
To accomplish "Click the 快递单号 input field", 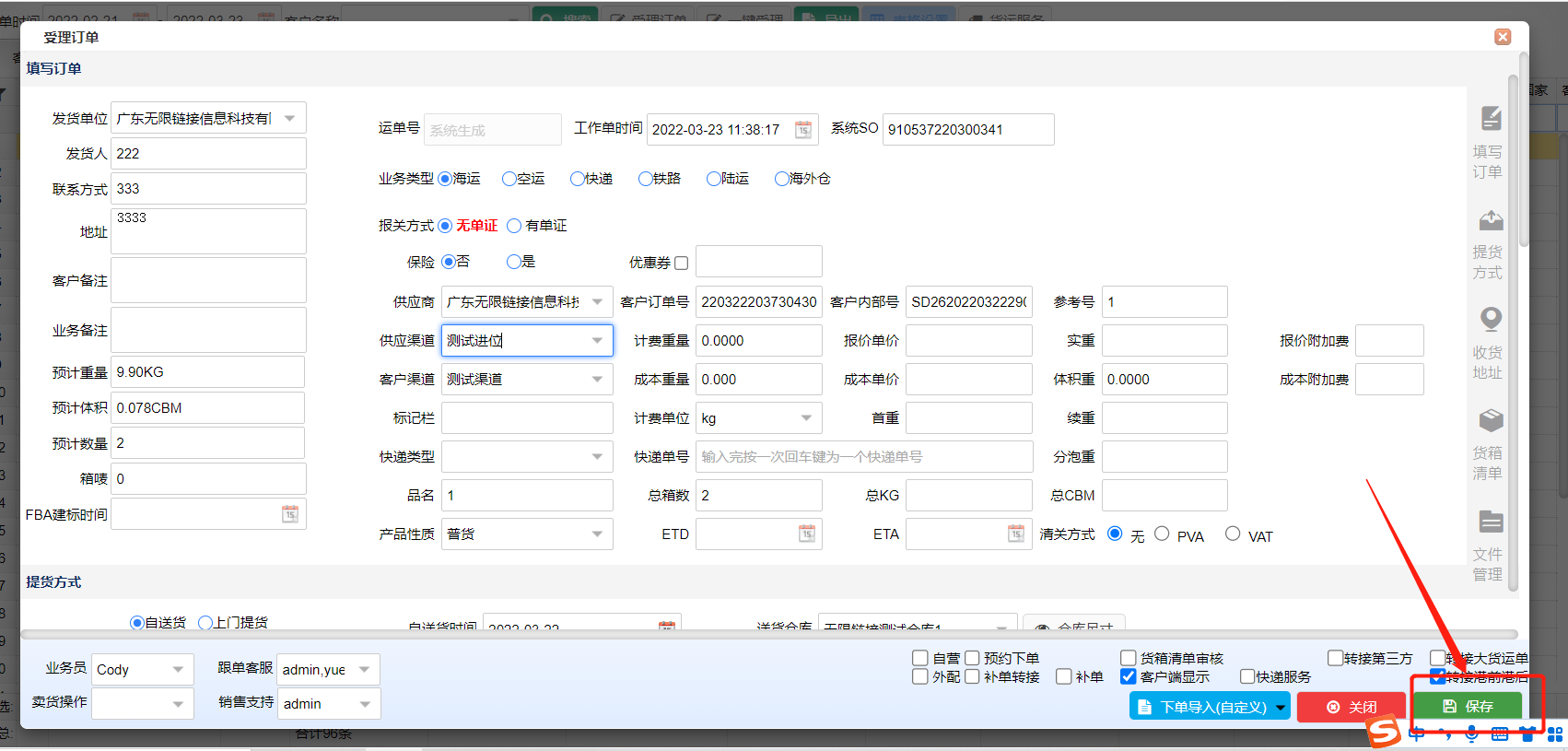I will (x=863, y=457).
